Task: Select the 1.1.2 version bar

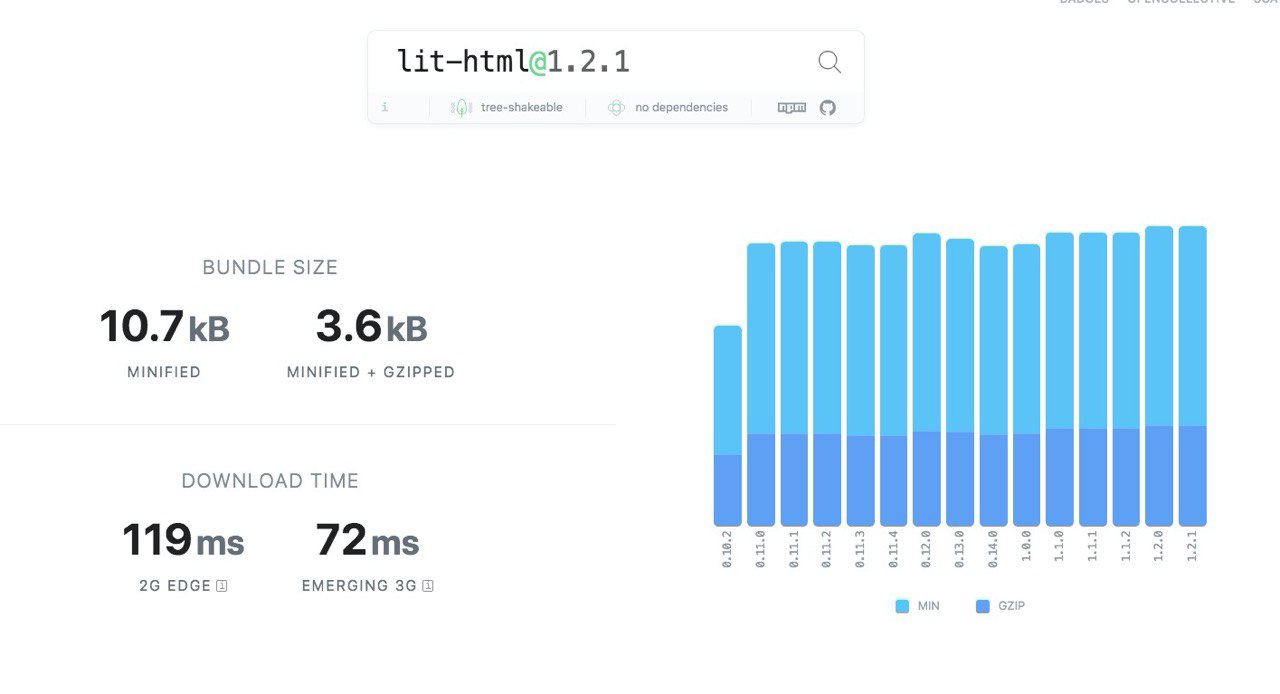Action: (1126, 380)
